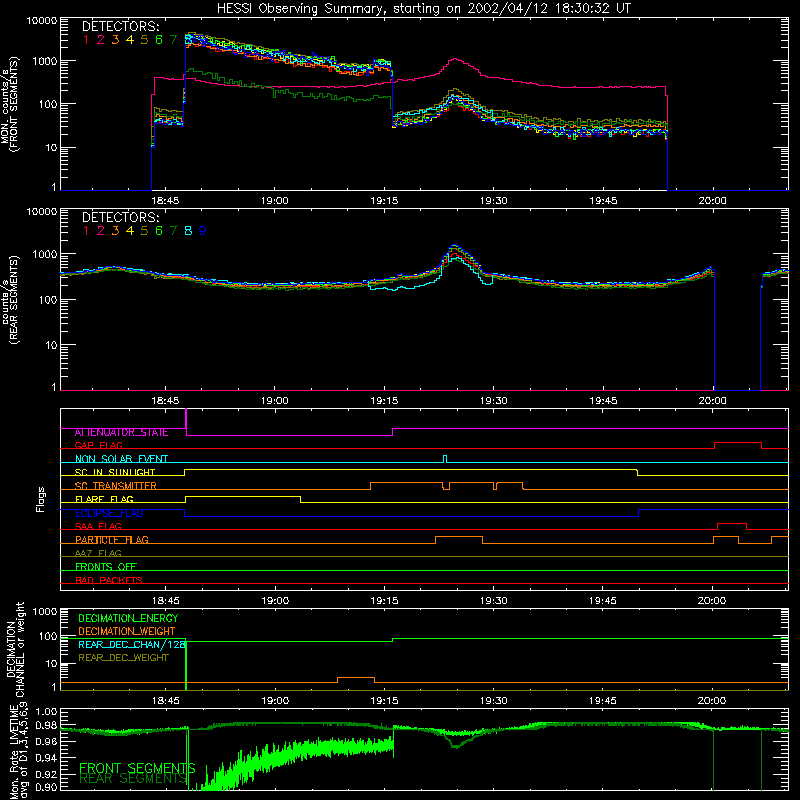This screenshot has width=800, height=800.
Task: Select detector 7 in front segments legend
Action: click(173, 40)
